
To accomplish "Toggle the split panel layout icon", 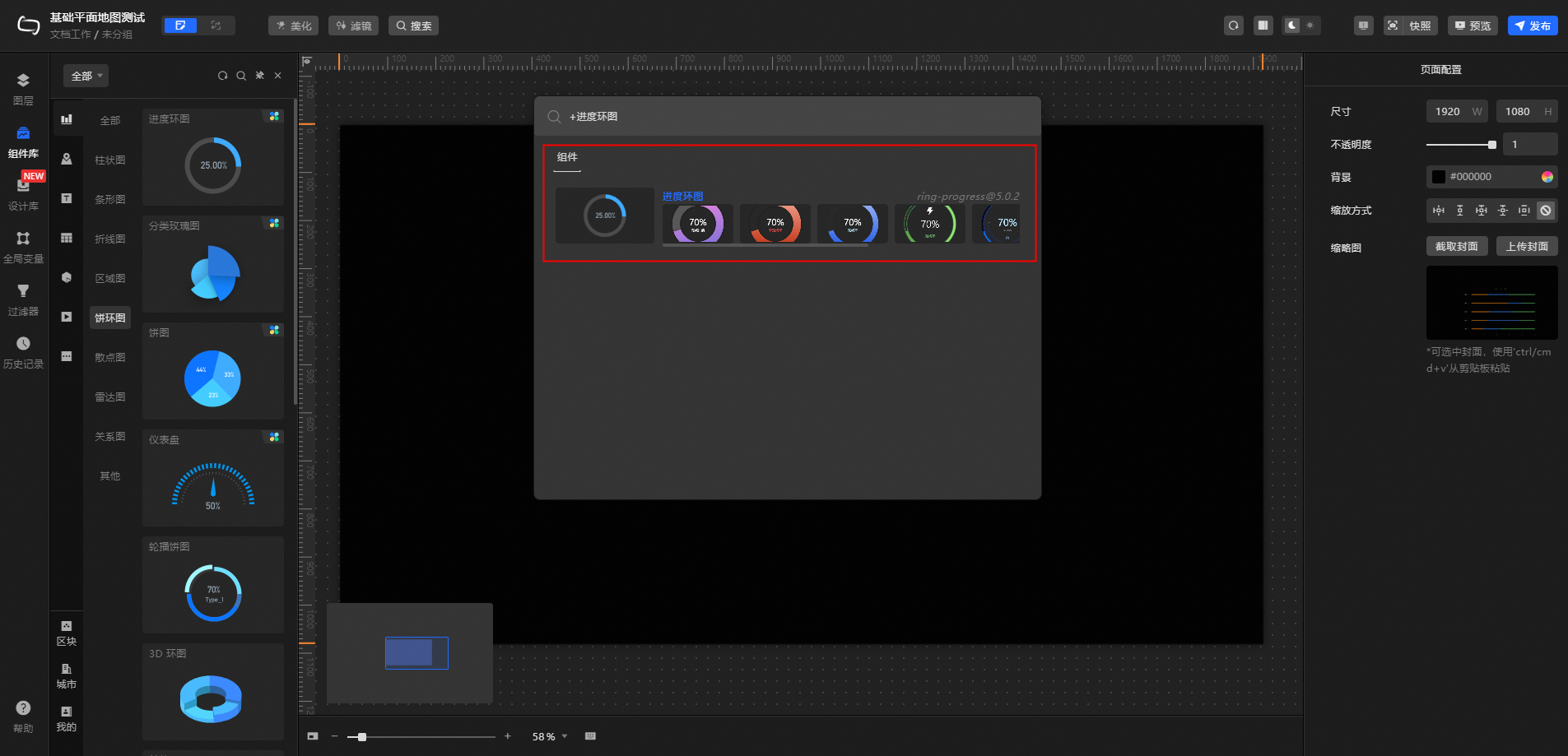I will [1263, 26].
